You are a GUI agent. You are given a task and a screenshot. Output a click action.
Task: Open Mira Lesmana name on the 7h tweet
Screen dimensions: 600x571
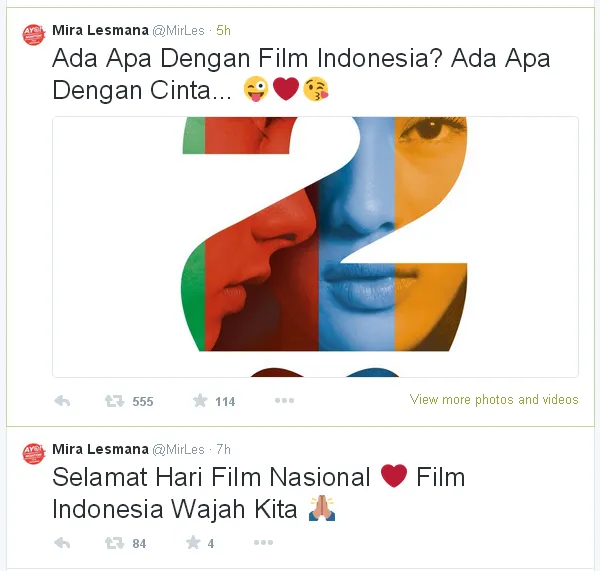click(100, 449)
